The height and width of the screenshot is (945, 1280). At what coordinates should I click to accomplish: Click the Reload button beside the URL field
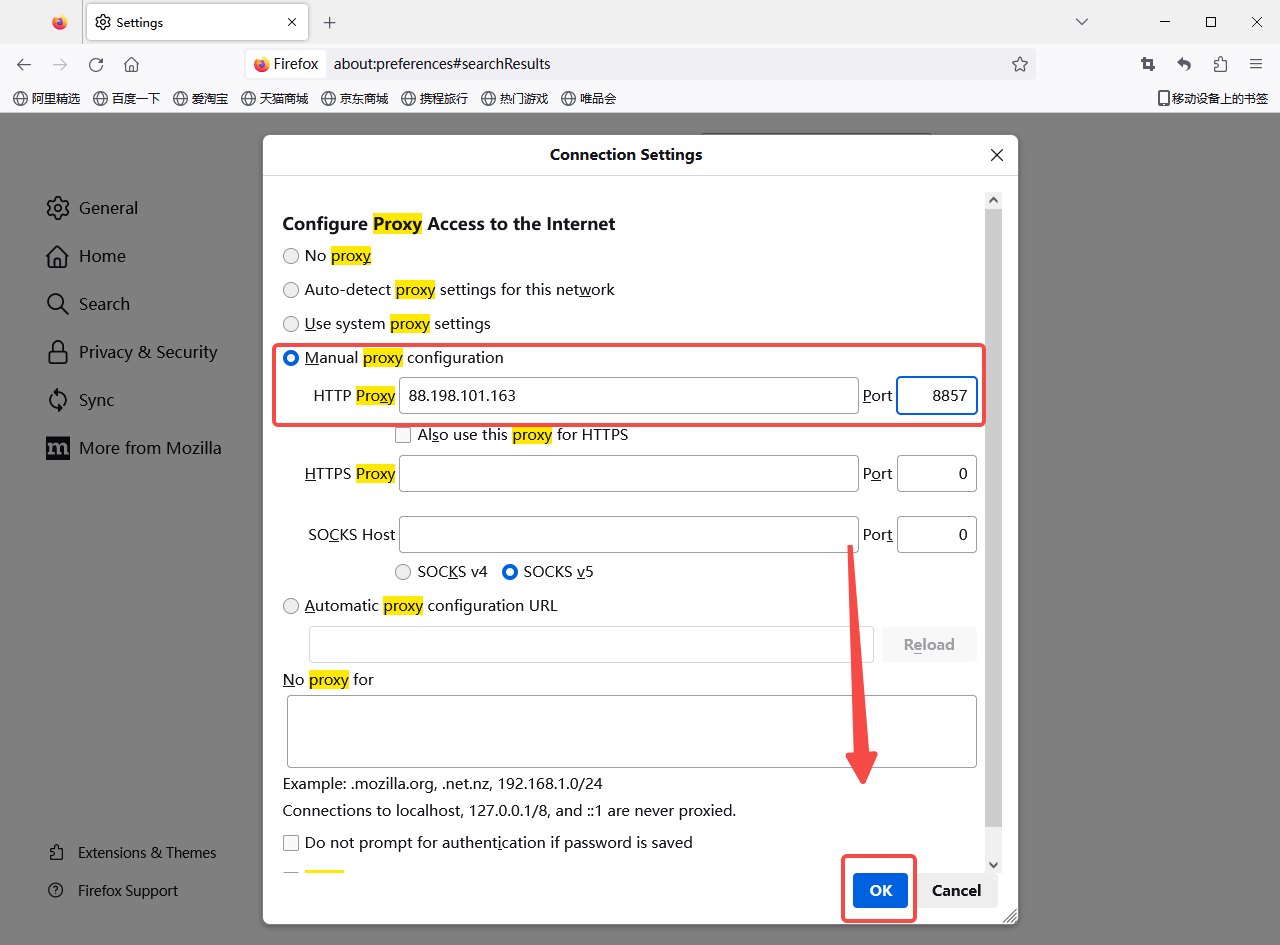(929, 644)
